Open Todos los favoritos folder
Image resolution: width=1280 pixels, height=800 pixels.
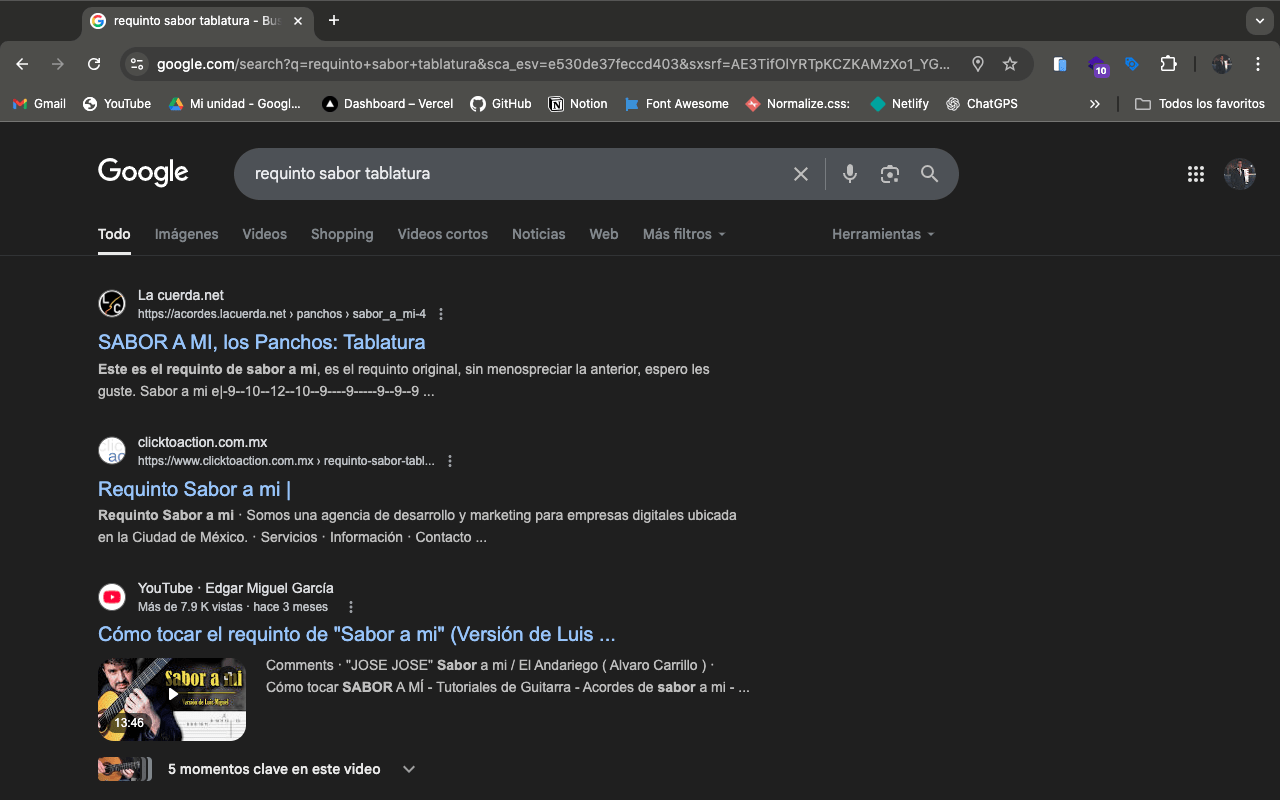click(1200, 104)
